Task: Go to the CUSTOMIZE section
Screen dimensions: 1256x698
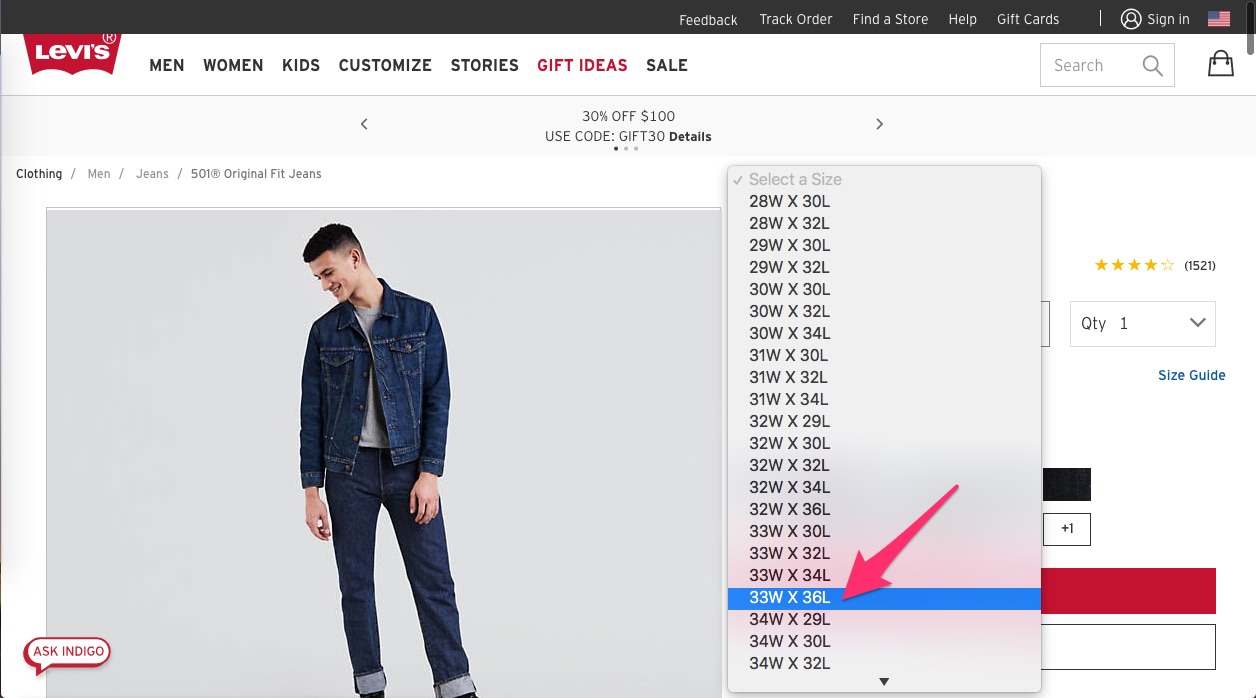Action: [x=385, y=66]
